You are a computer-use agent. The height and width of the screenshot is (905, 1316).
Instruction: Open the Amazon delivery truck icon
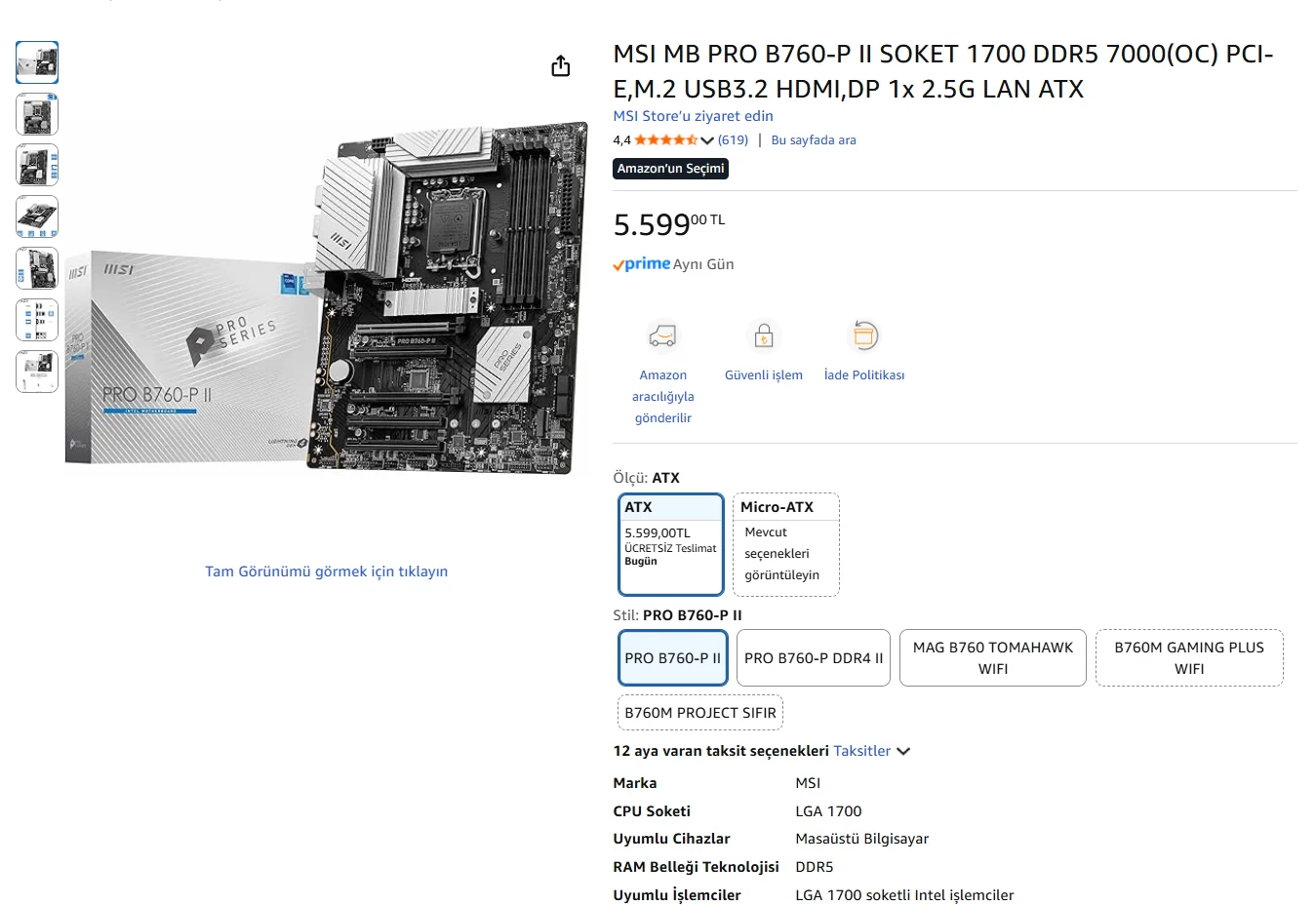click(x=663, y=335)
